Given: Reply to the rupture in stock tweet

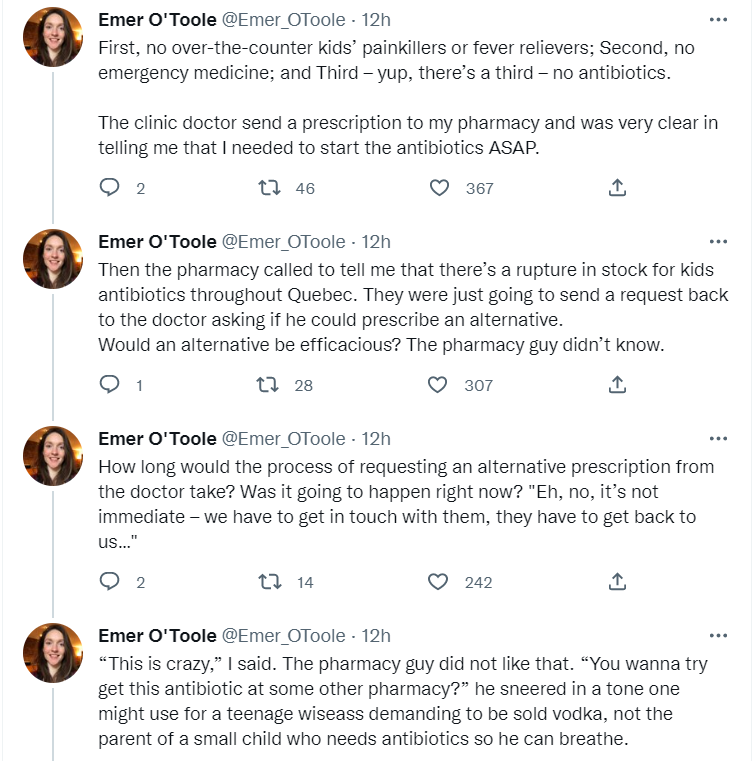Looking at the screenshot, I should click(x=111, y=385).
